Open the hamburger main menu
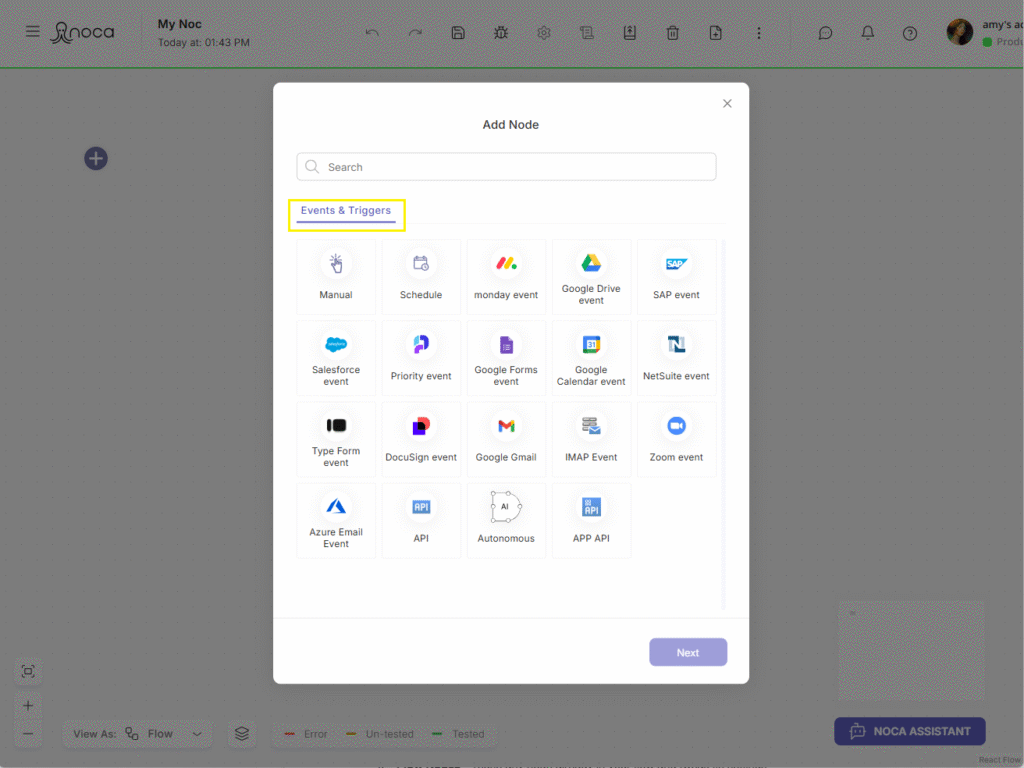Screen dimensions: 1024x768 pyautogui.click(x=33, y=31)
